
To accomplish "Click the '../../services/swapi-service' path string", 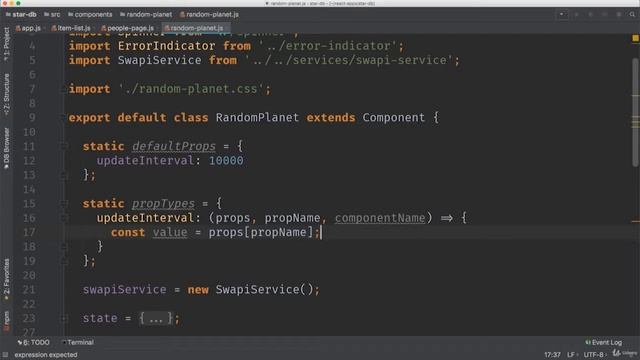I will (348, 60).
